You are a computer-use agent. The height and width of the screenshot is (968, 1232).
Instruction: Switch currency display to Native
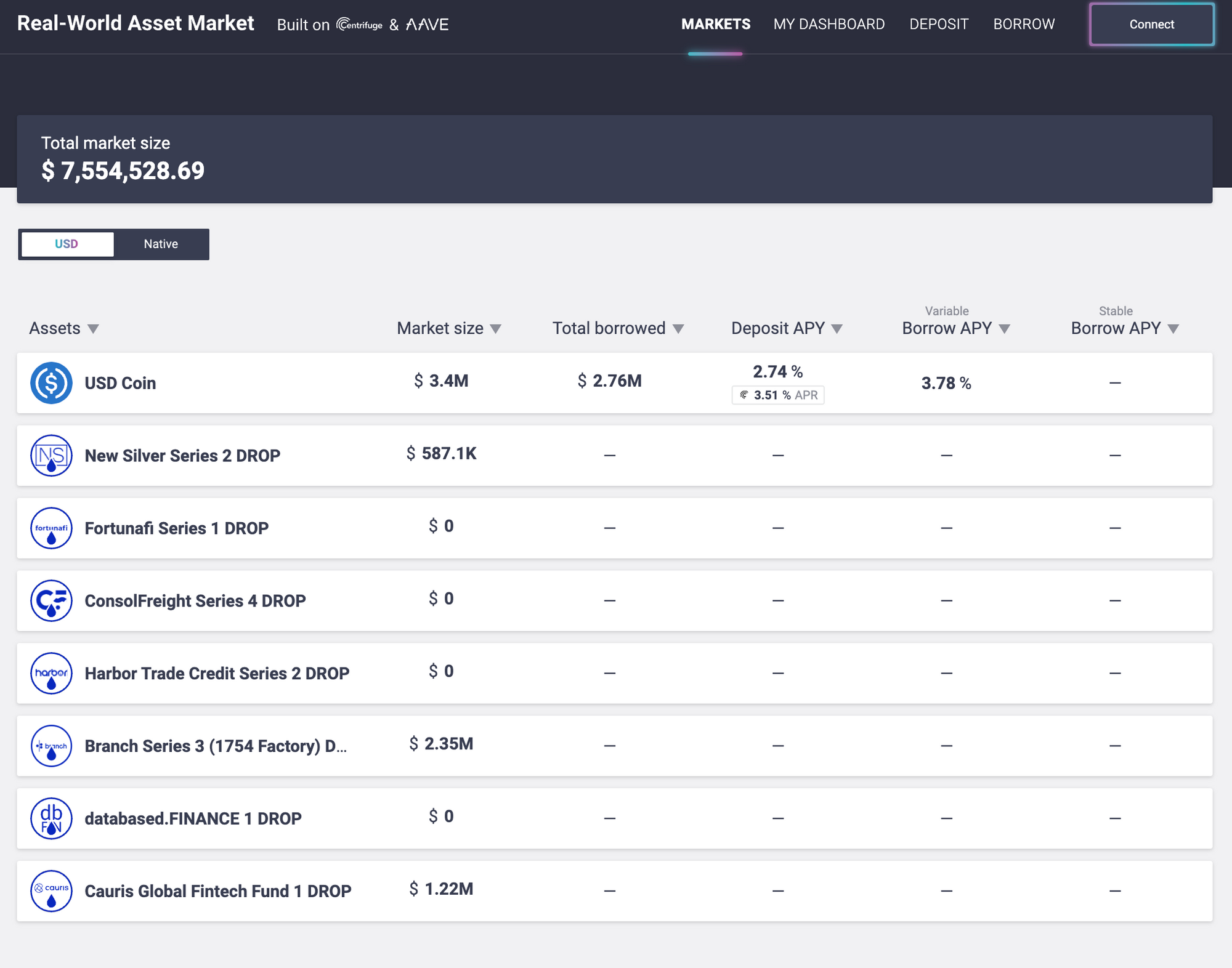point(161,244)
